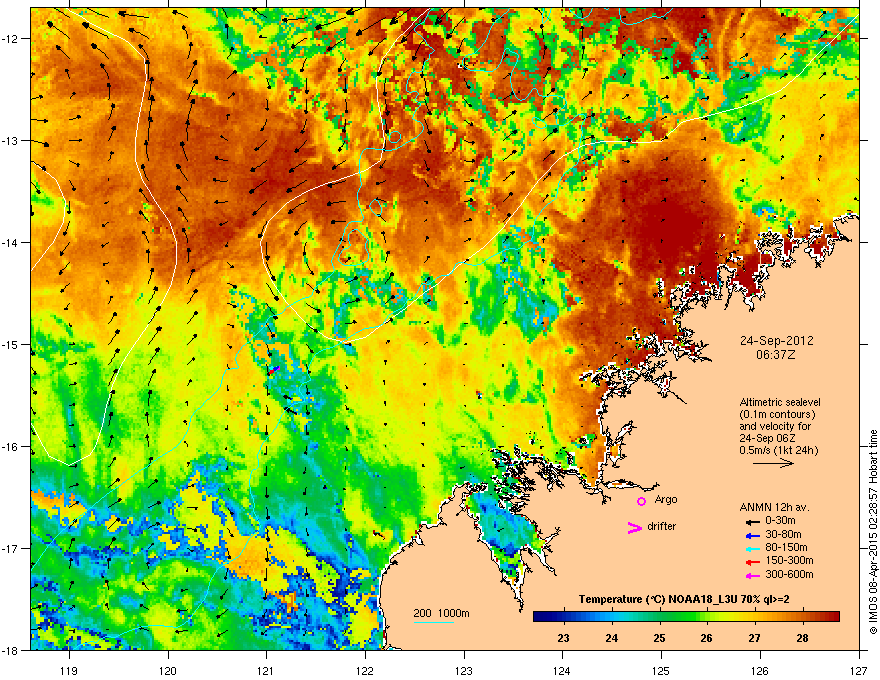
Task: Click the '300-600m' depth label
Action: pyautogui.click(x=789, y=575)
